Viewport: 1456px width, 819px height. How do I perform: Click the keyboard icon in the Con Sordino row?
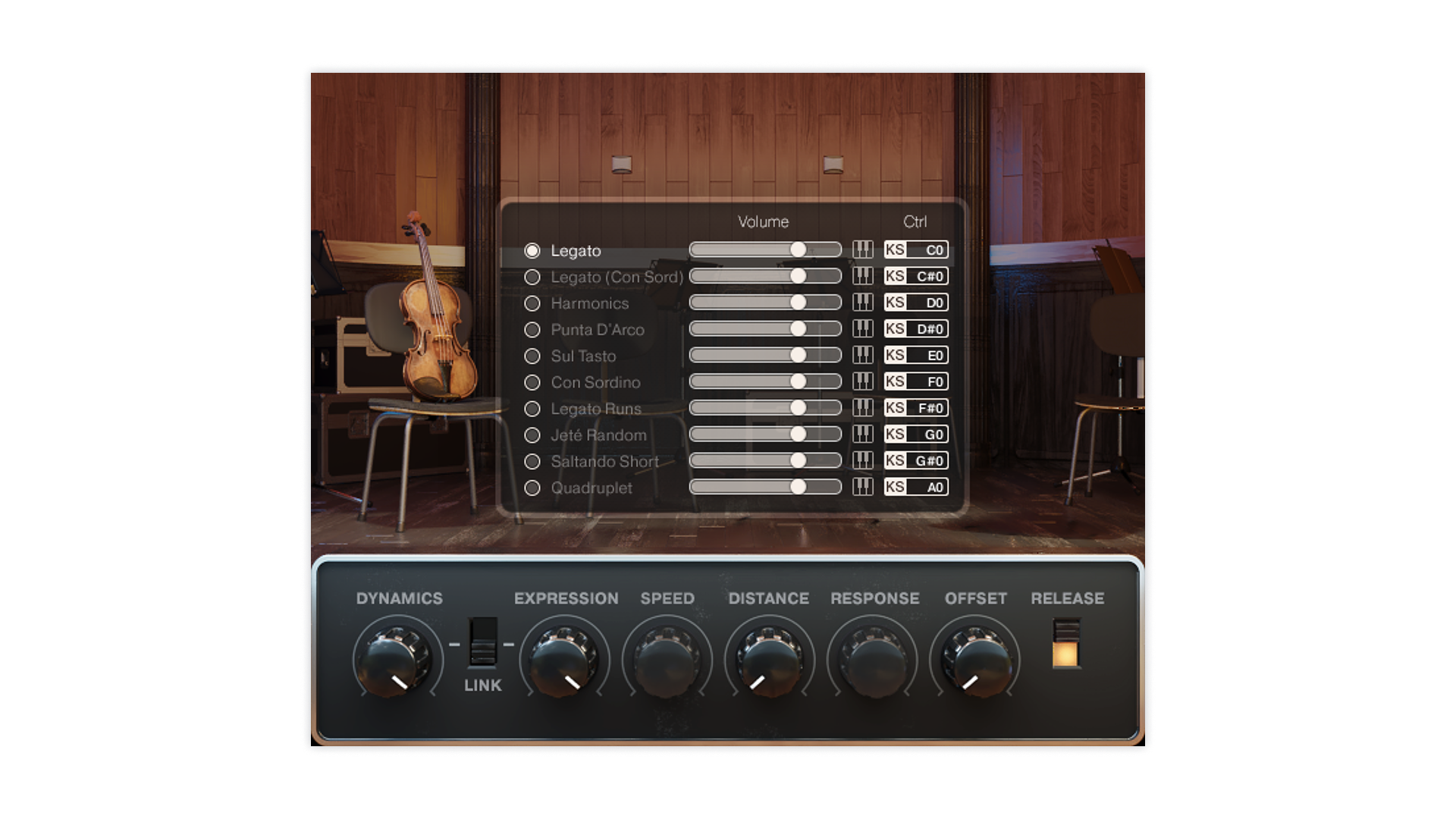point(862,381)
